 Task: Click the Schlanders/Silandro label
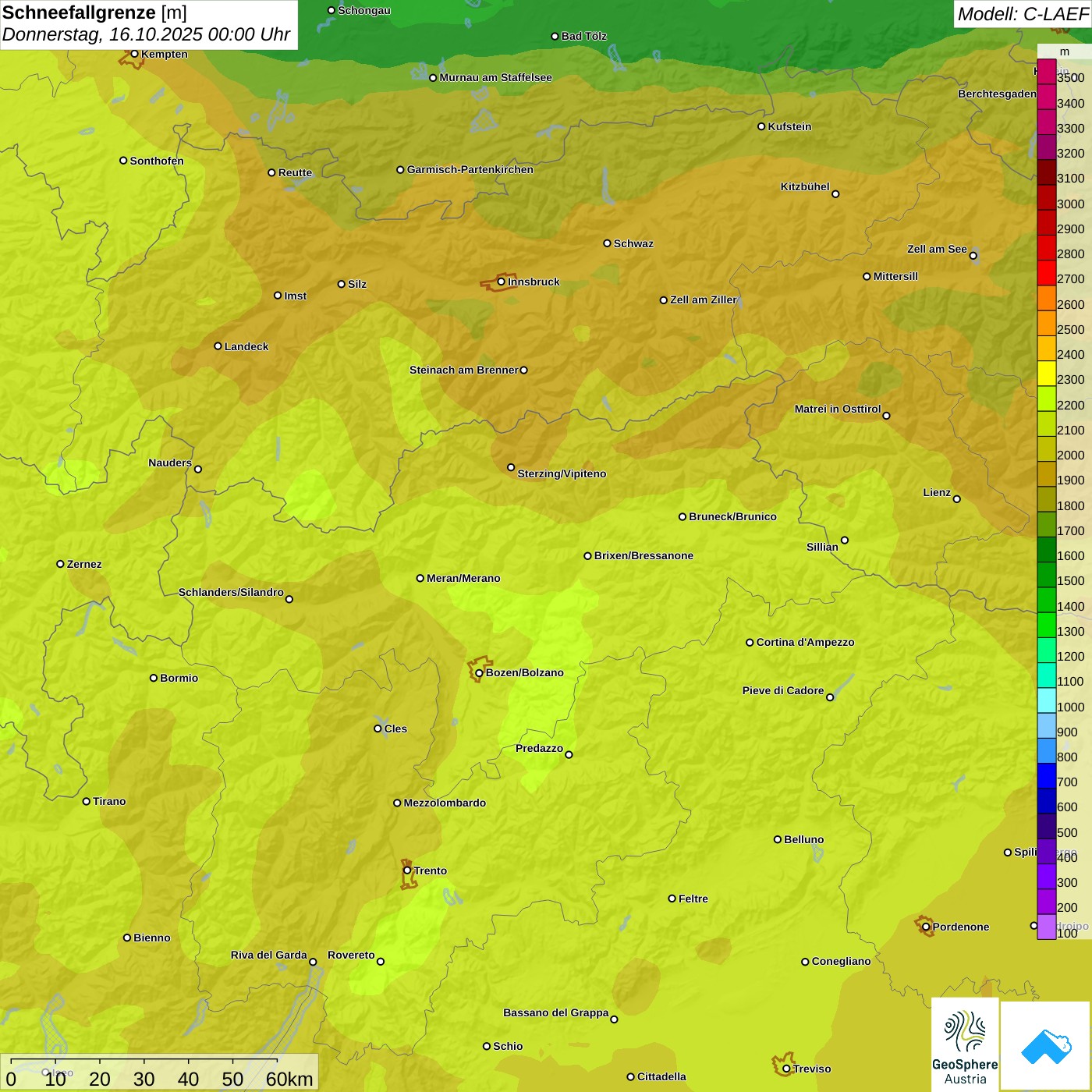[231, 592]
